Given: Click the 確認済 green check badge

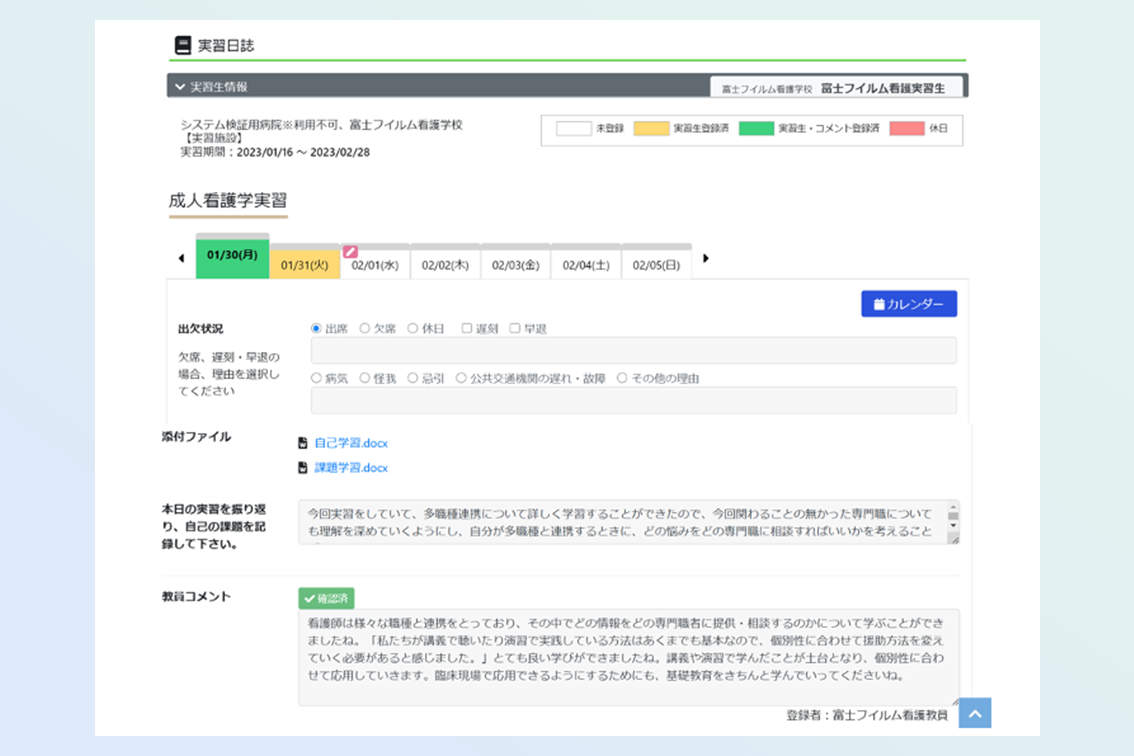Looking at the screenshot, I should [x=326, y=599].
